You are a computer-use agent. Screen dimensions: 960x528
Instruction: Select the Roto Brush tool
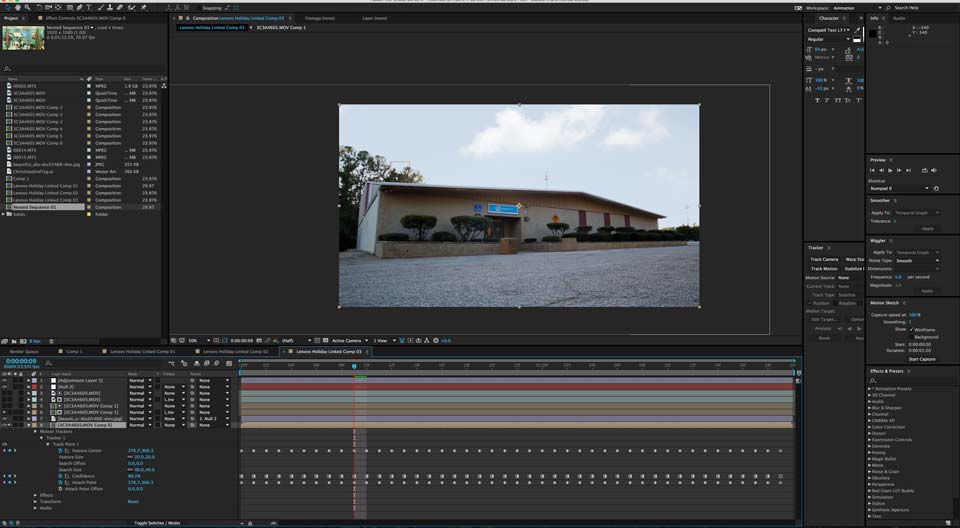point(130,7)
